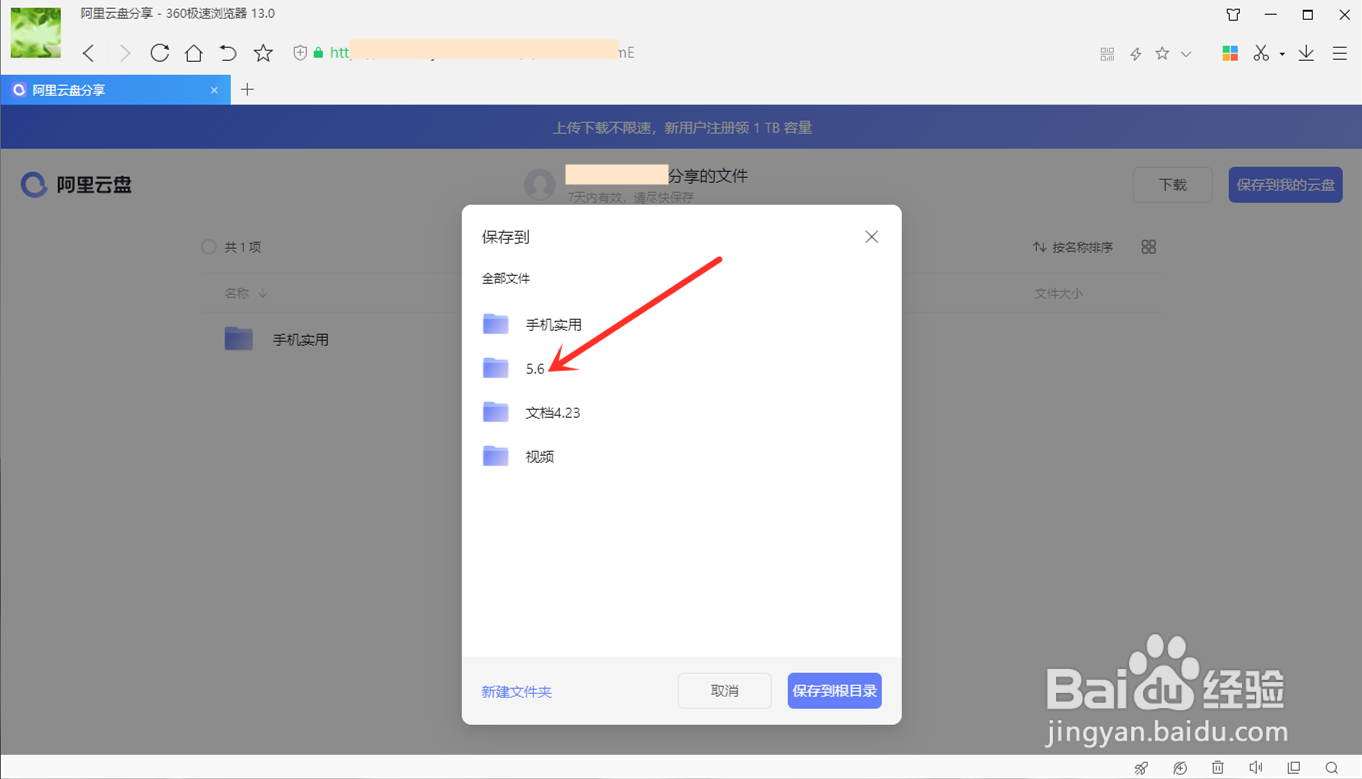1362x779 pixels.
Task: Click 保存到我的云盘 button
Action: (x=1285, y=185)
